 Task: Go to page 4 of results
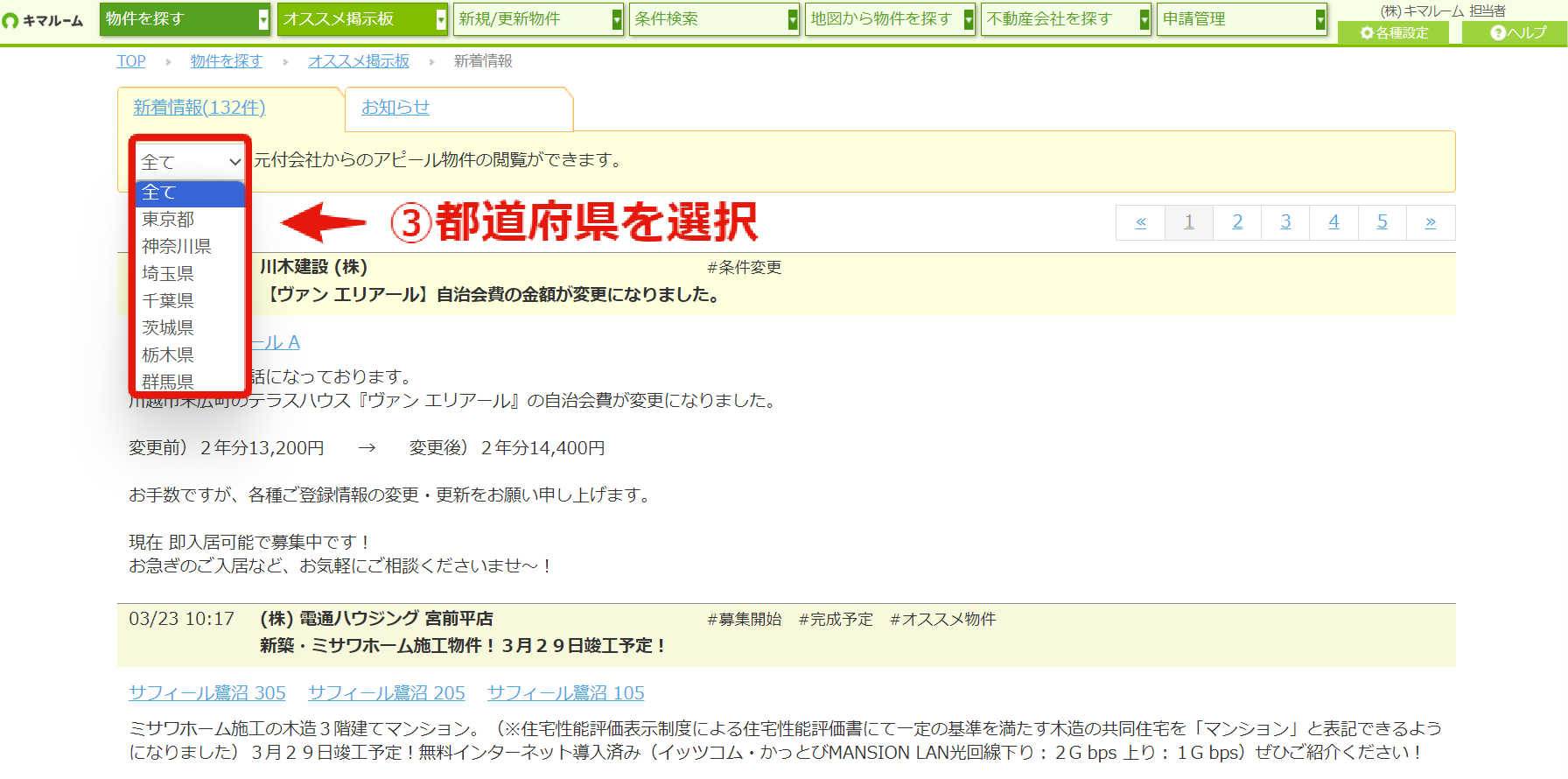pyautogui.click(x=1333, y=222)
